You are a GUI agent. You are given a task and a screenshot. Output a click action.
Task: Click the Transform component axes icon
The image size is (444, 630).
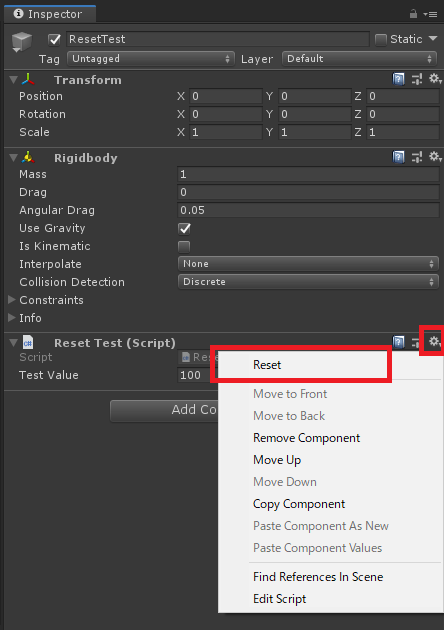(x=28, y=79)
